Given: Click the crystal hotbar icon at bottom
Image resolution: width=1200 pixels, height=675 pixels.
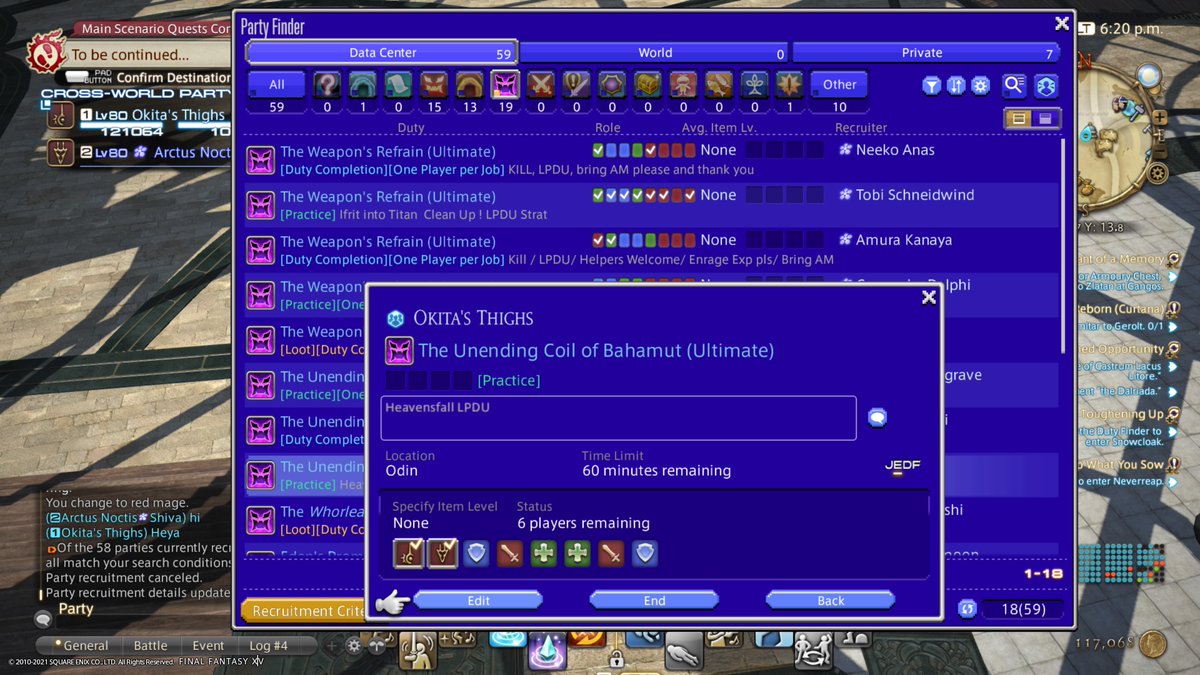Looking at the screenshot, I should [x=548, y=651].
